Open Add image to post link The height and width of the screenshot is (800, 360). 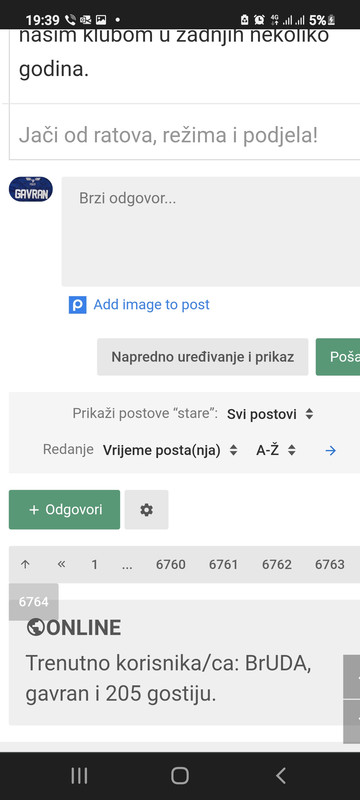[151, 305]
